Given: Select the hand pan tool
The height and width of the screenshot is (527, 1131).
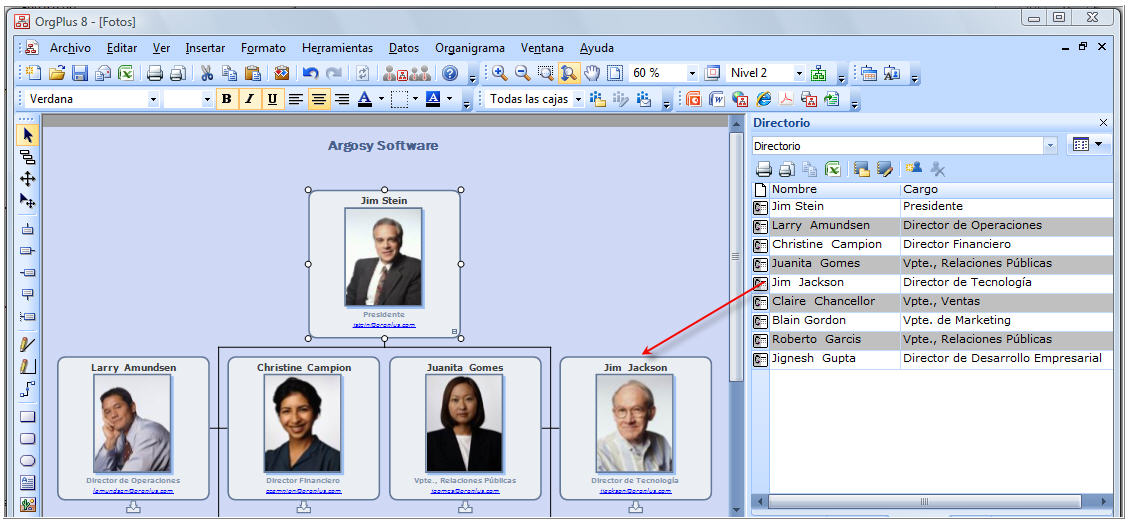Looking at the screenshot, I should tap(592, 73).
